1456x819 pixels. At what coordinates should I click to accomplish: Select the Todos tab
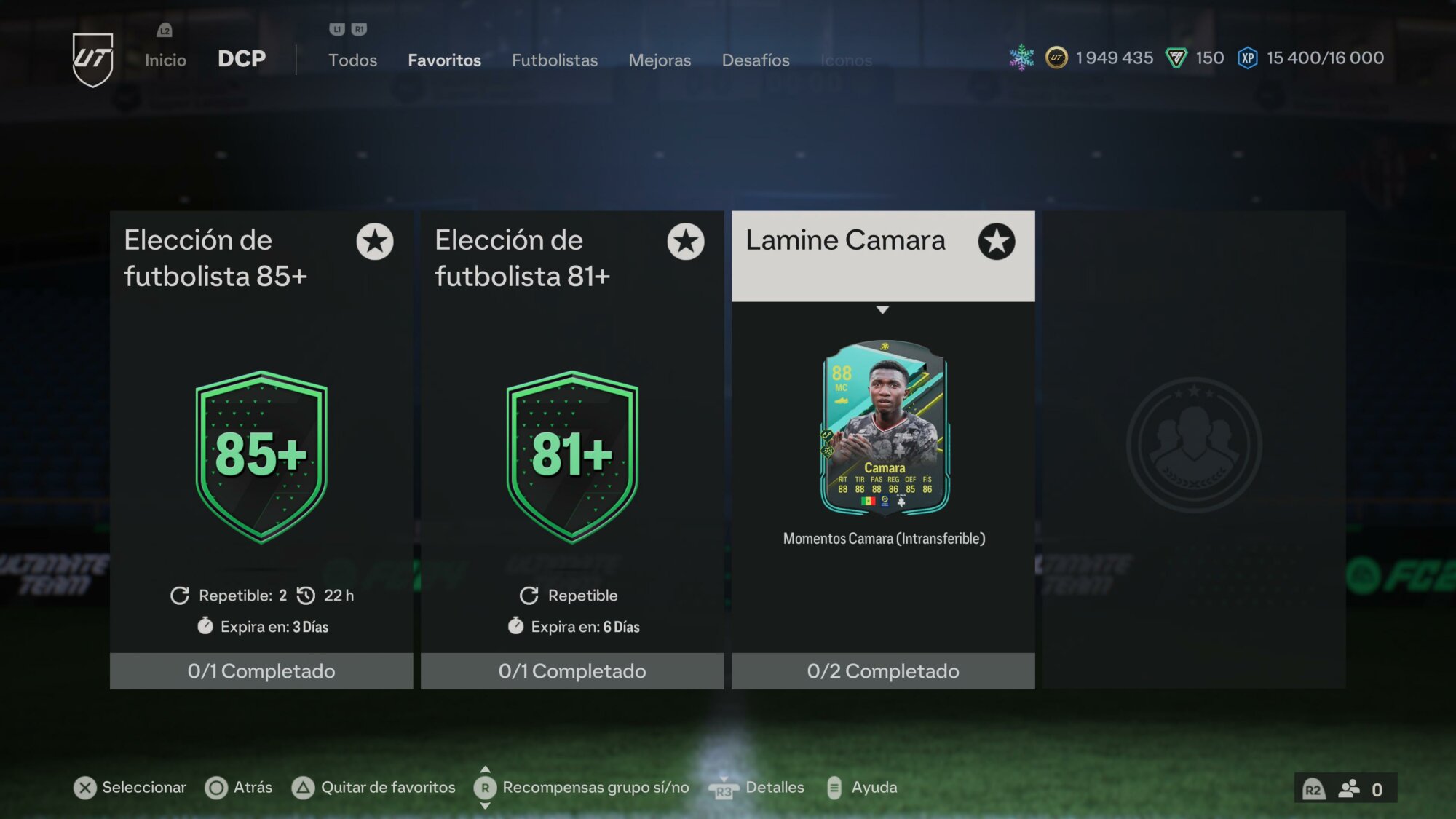pos(352,60)
